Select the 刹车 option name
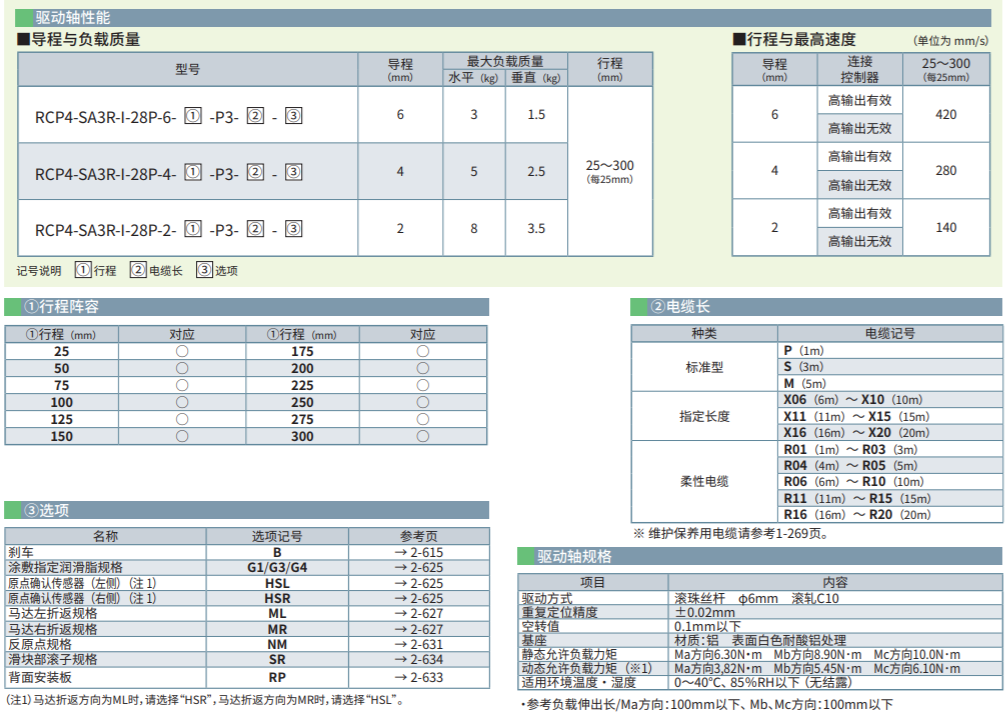 tap(21, 553)
